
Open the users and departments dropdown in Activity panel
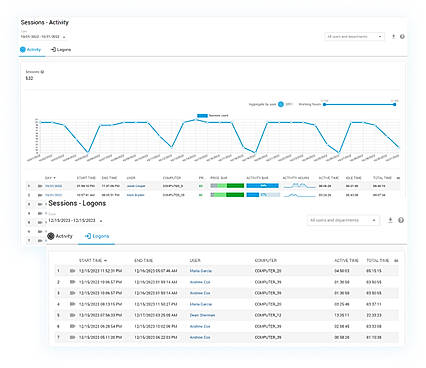coord(355,36)
